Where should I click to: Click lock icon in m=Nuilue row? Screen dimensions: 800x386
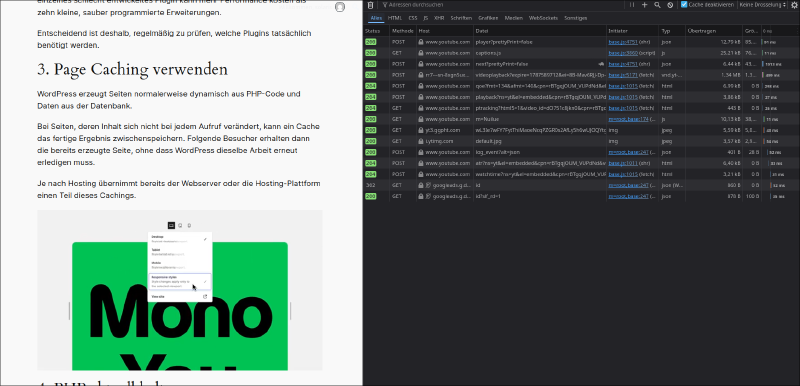point(421,119)
